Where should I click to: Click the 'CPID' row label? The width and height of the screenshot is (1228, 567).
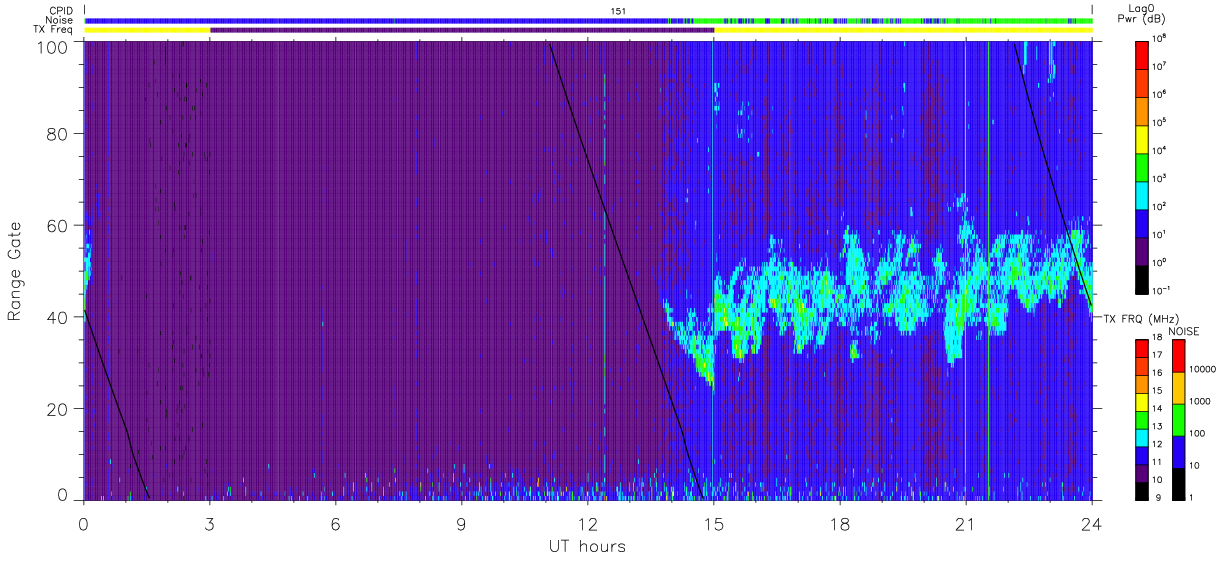(60, 10)
